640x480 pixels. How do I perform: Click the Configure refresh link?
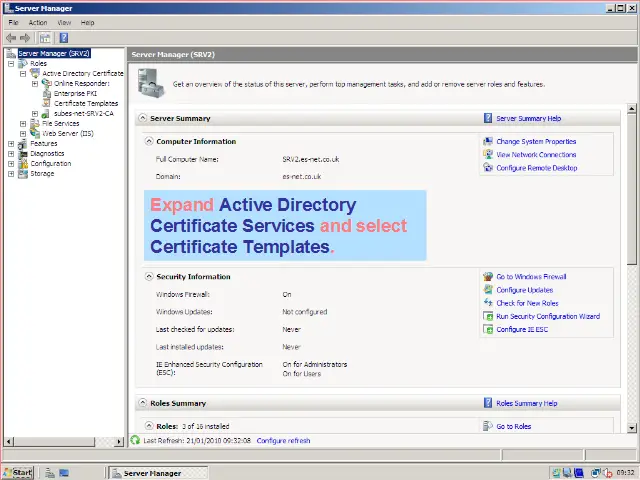[283, 440]
